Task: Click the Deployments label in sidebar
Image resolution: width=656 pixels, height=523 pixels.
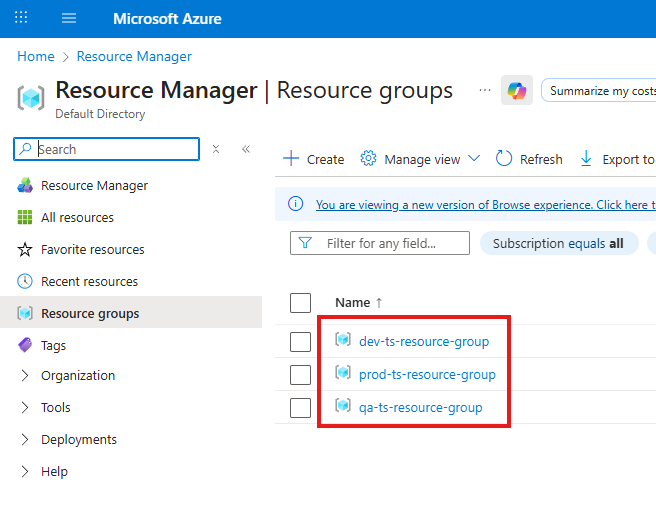Action: coord(79,440)
